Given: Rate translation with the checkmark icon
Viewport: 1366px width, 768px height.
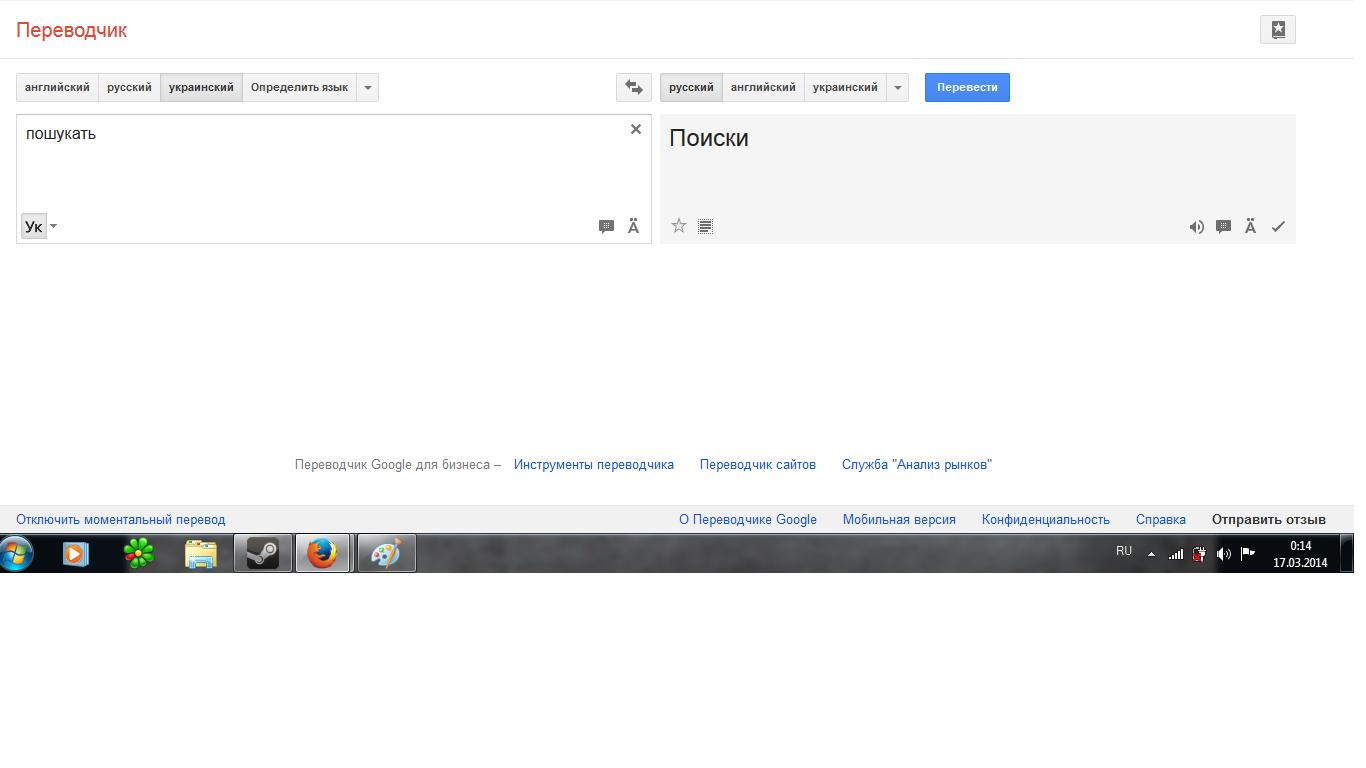Looking at the screenshot, I should tap(1278, 227).
